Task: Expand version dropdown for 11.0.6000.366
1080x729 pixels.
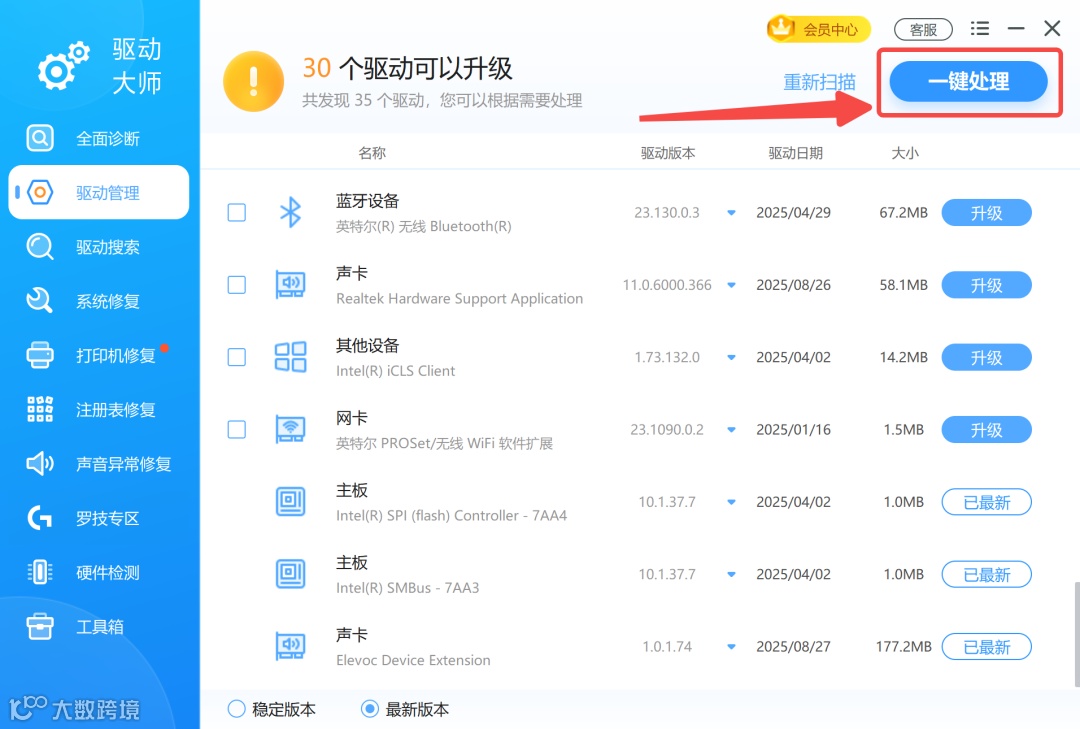Action: 731,285
